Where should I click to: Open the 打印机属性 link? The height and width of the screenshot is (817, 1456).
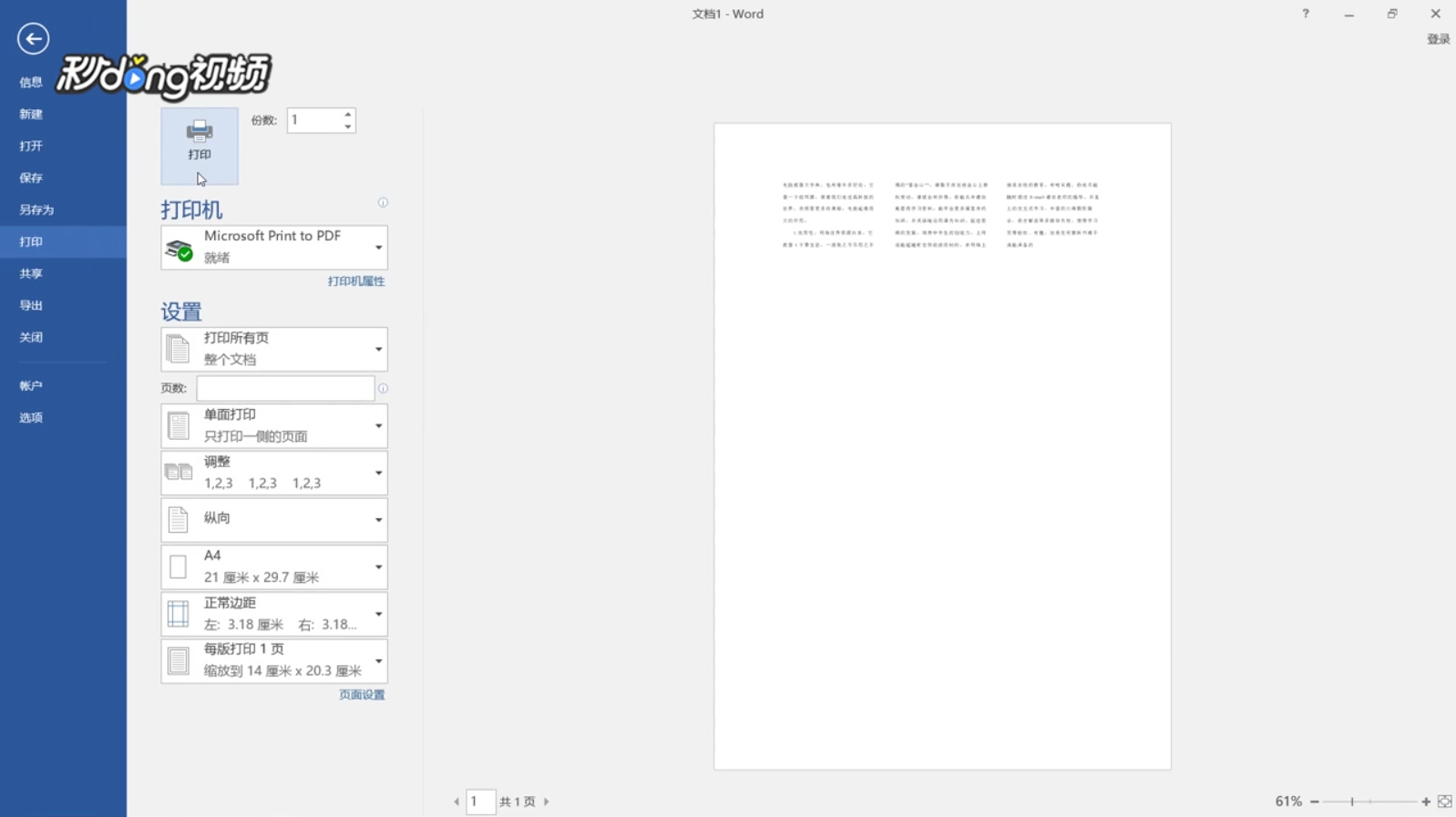pyautogui.click(x=356, y=281)
